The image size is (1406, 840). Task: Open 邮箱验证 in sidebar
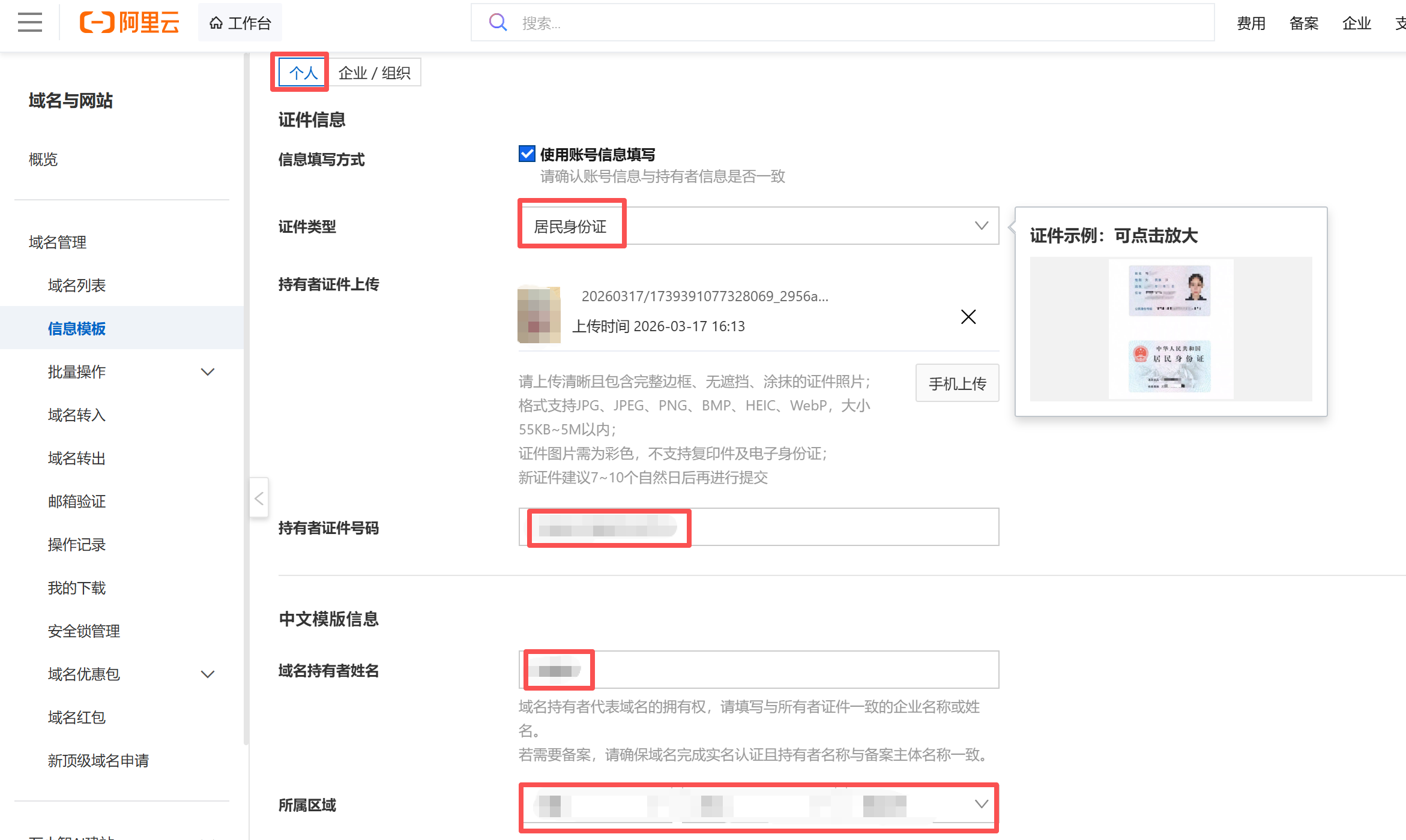tap(77, 502)
